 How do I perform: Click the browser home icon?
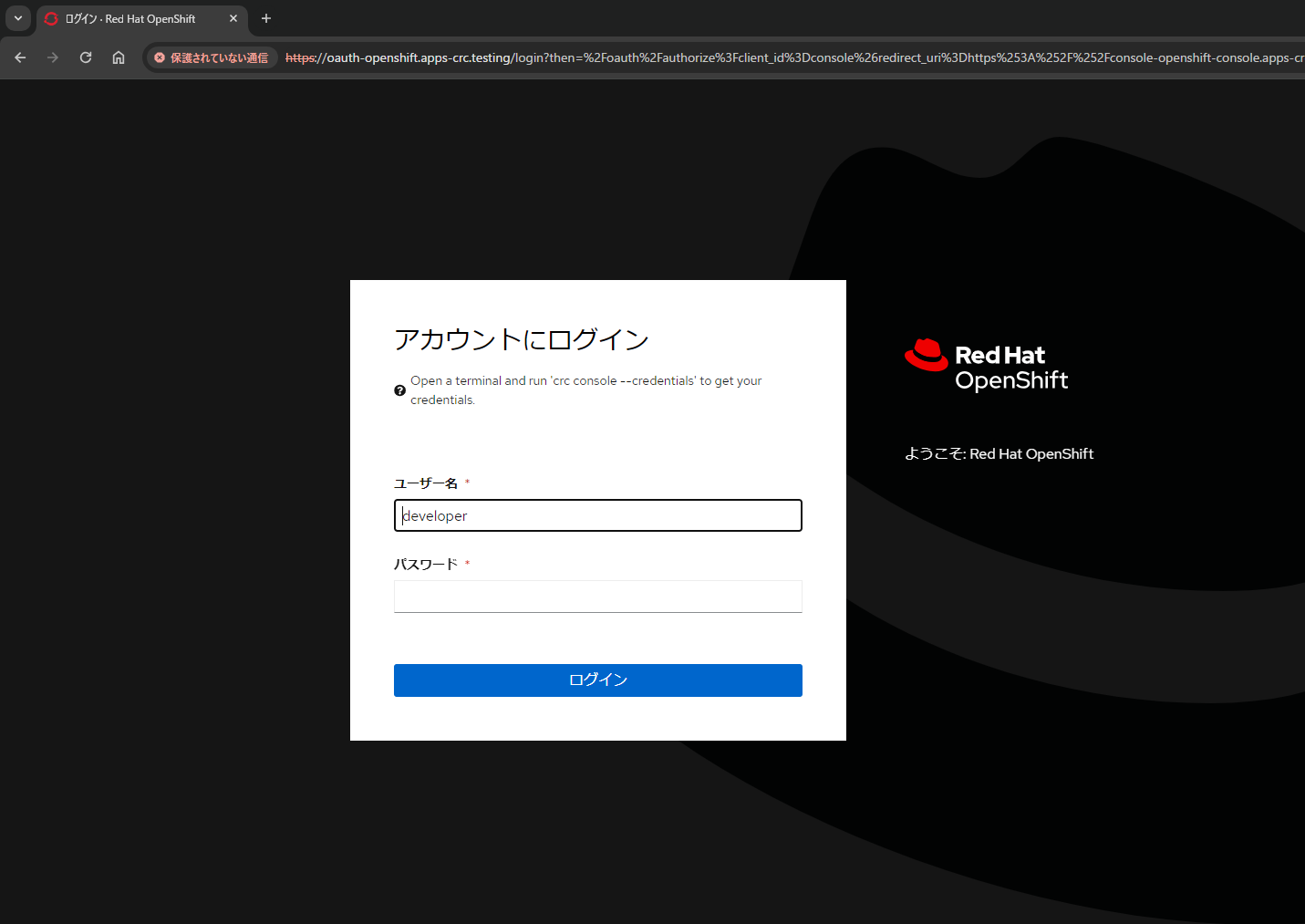(x=119, y=57)
